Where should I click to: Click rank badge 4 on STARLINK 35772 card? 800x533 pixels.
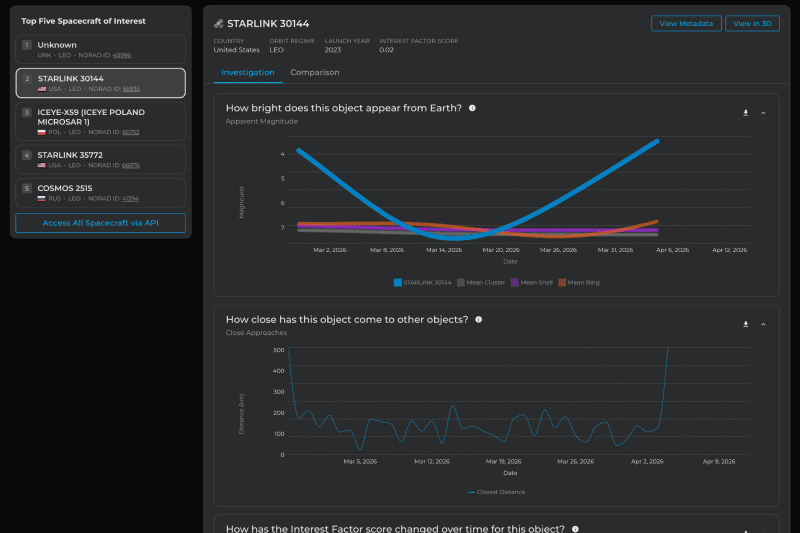(27, 155)
